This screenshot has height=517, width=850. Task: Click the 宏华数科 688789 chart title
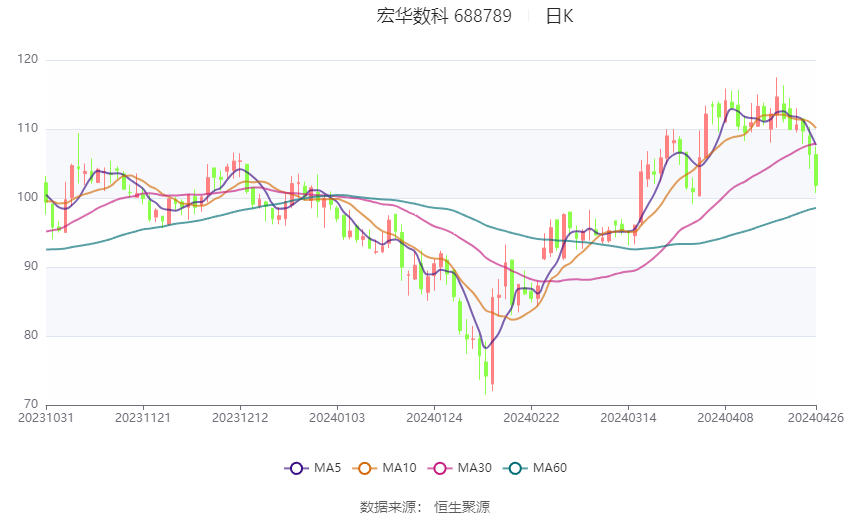tap(444, 16)
